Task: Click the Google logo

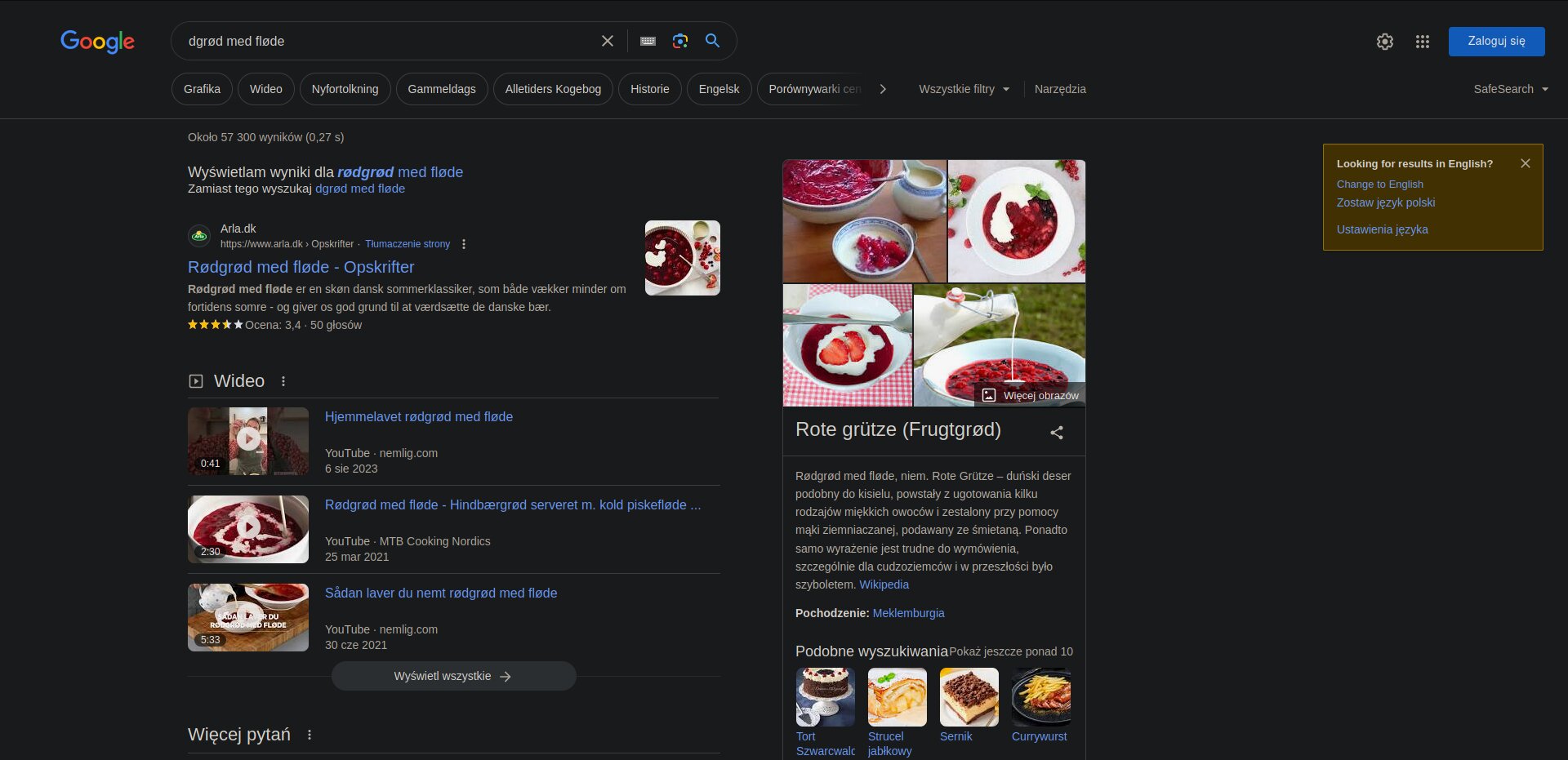Action: click(x=97, y=41)
